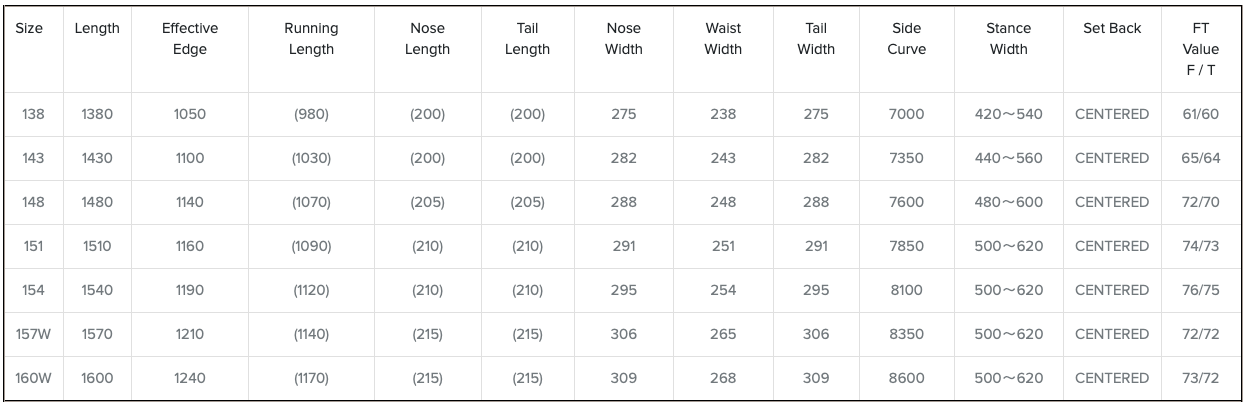Click the Set Back column header
This screenshot has height=407, width=1249.
point(1112,29)
